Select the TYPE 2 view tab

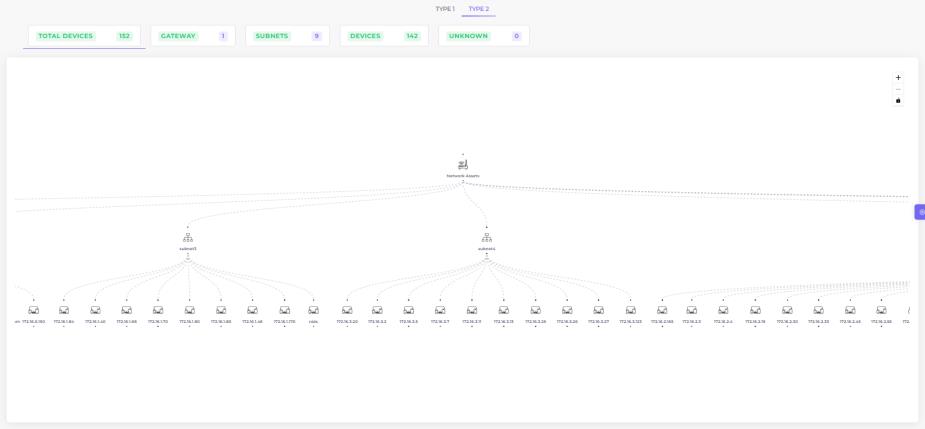478,9
